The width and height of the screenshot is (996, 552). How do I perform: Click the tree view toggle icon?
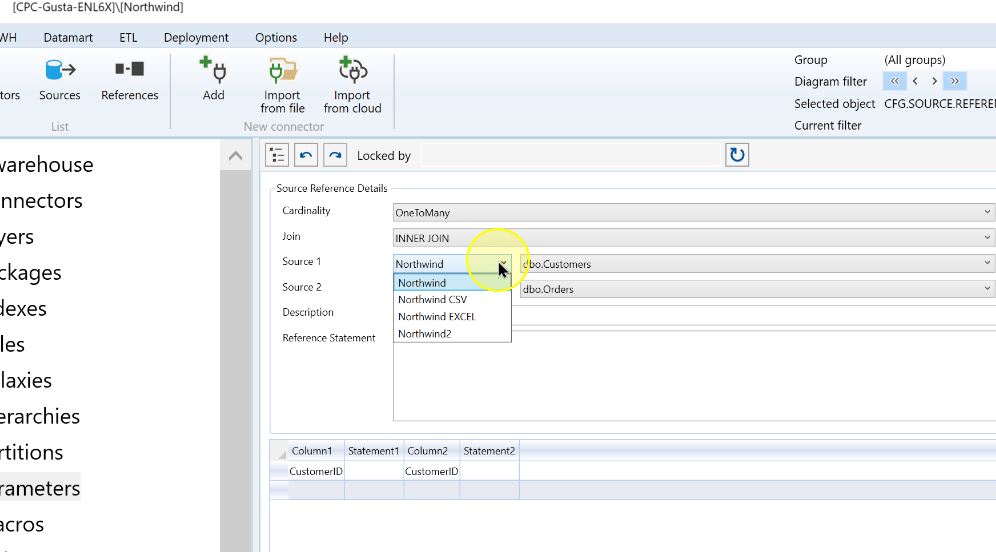277,155
